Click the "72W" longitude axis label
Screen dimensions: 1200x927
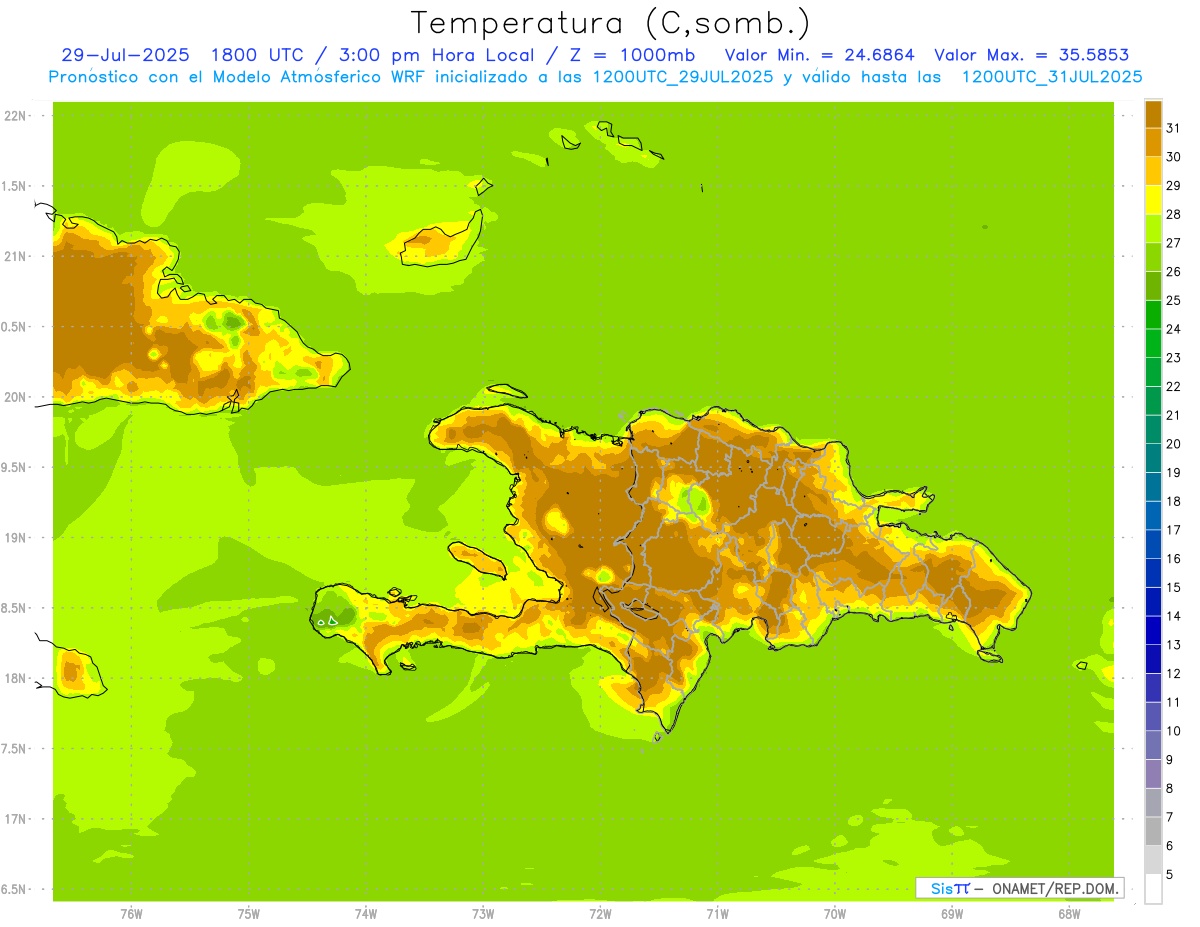[600, 914]
